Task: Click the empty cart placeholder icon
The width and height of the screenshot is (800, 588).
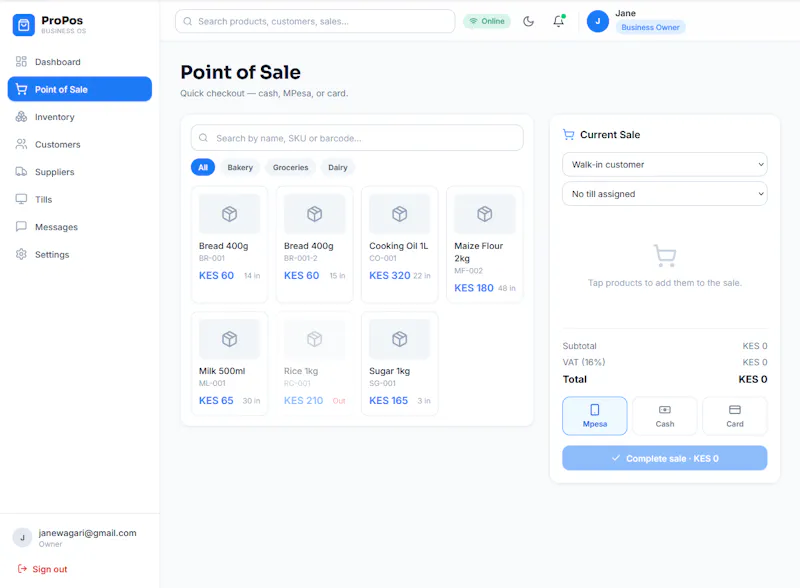Action: point(665,256)
